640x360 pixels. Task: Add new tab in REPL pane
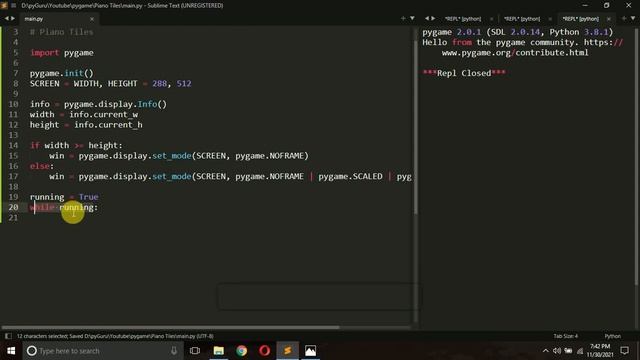pyautogui.click(x=624, y=18)
